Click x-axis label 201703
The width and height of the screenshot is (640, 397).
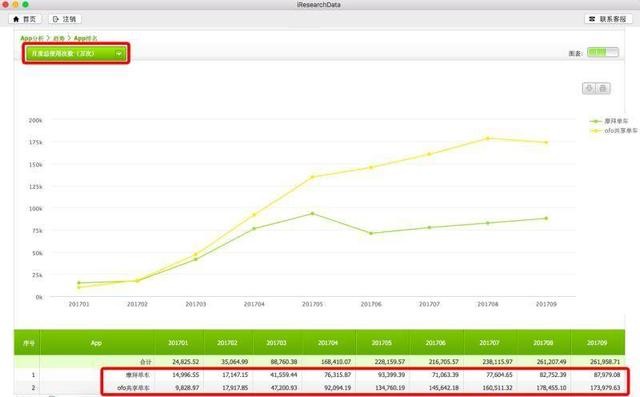point(196,304)
